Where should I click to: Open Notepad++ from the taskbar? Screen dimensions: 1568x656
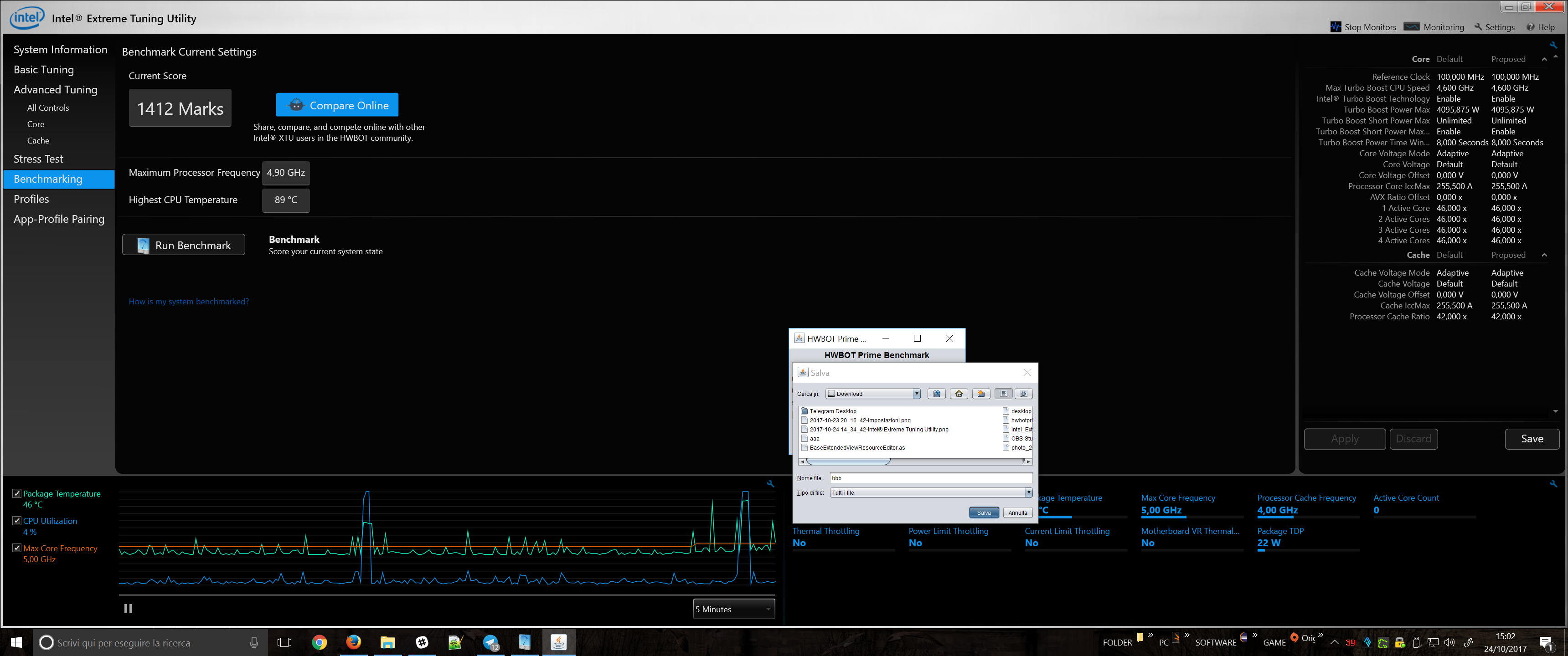[x=455, y=642]
